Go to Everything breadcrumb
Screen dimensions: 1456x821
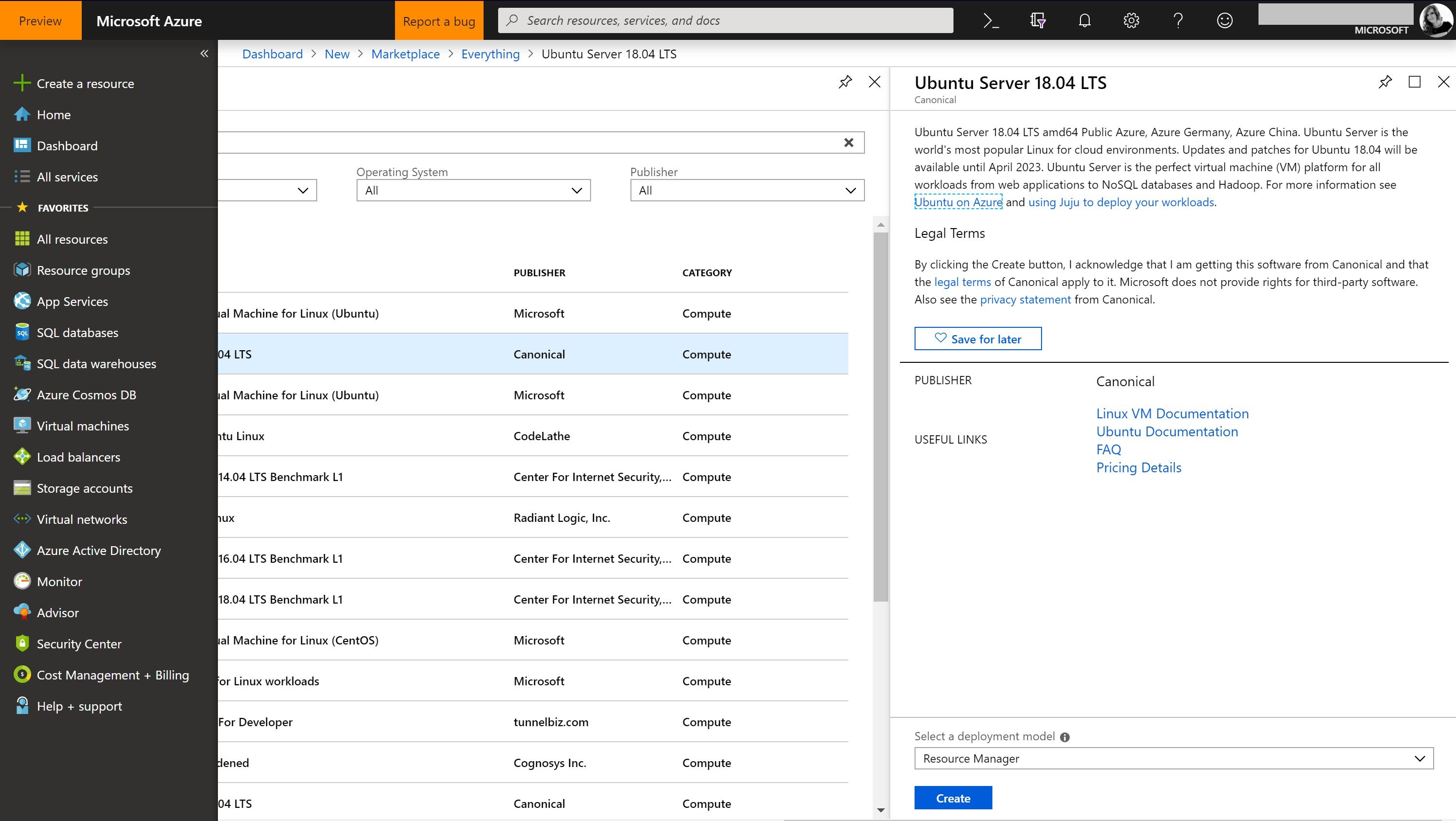[490, 54]
